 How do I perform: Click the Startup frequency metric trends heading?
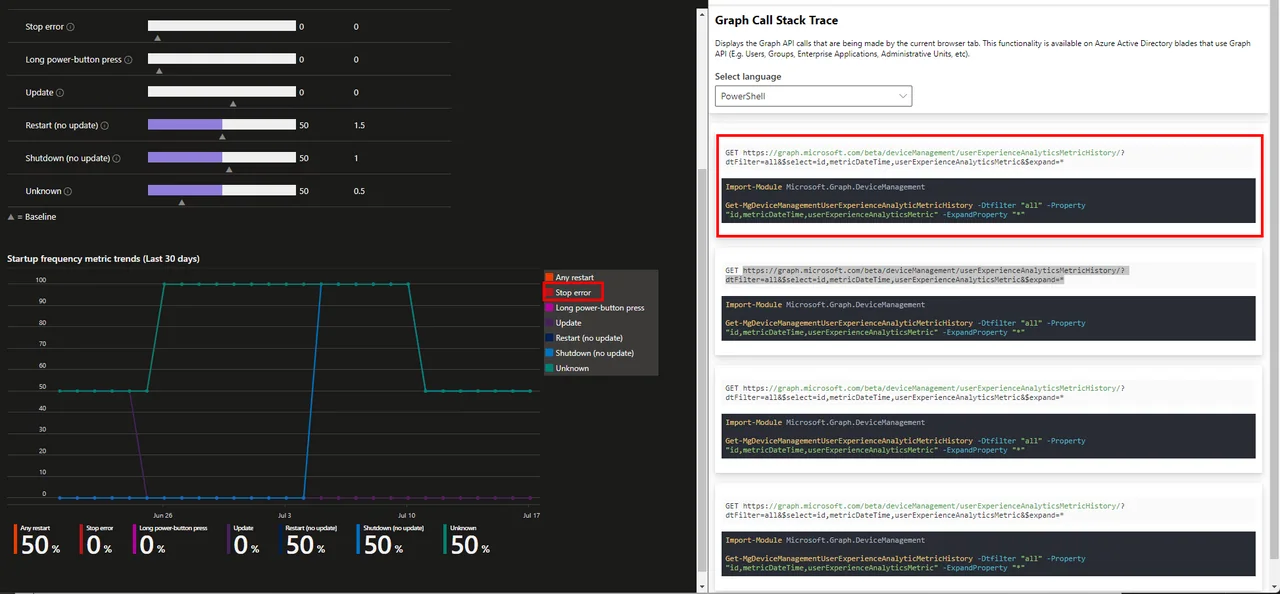(103, 258)
